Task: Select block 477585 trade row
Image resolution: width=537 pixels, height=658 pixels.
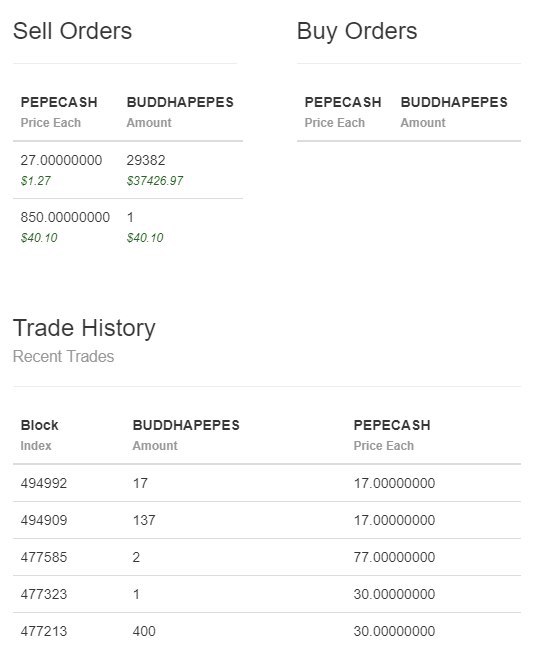Action: coord(267,557)
